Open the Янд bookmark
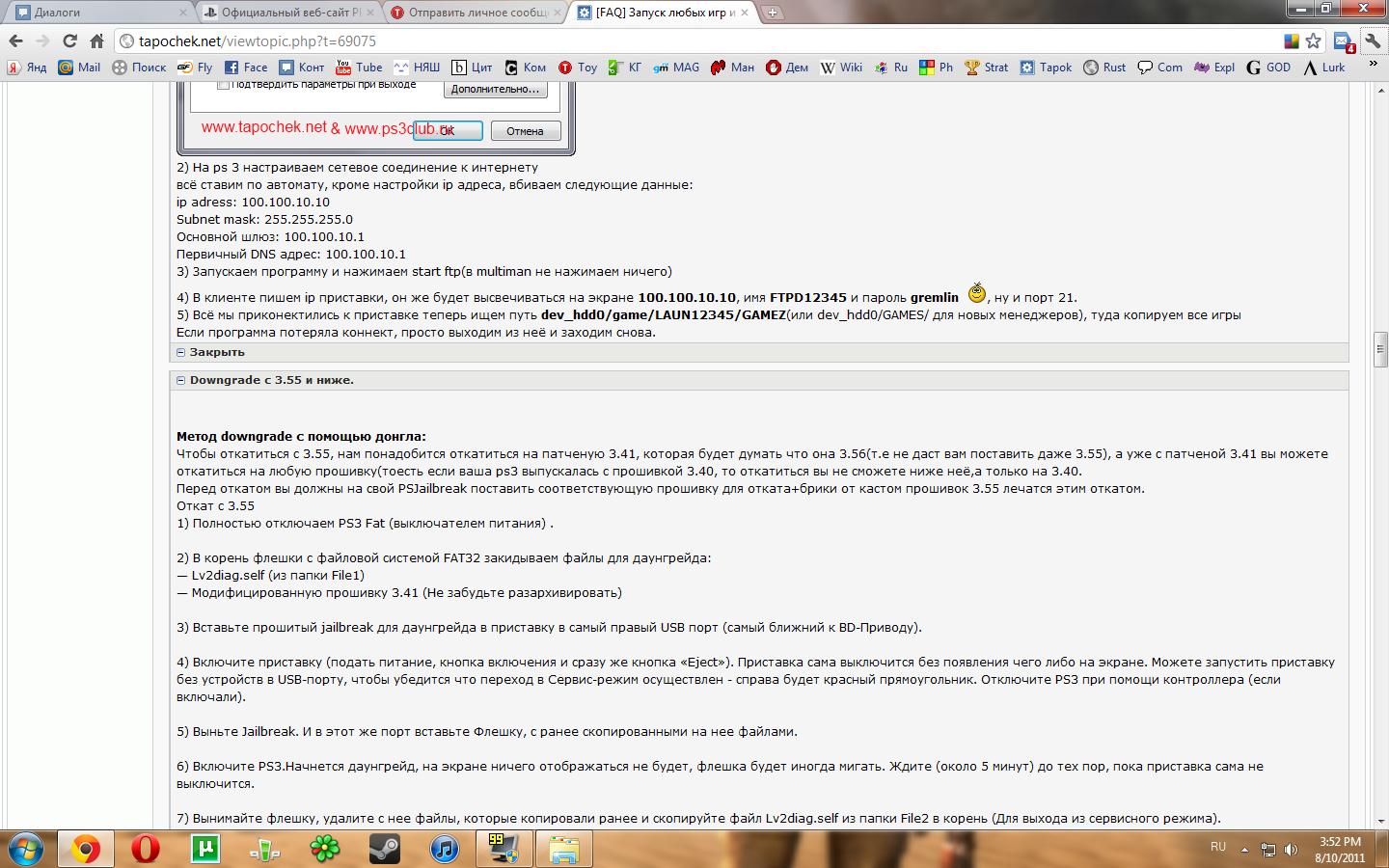 tap(26, 68)
